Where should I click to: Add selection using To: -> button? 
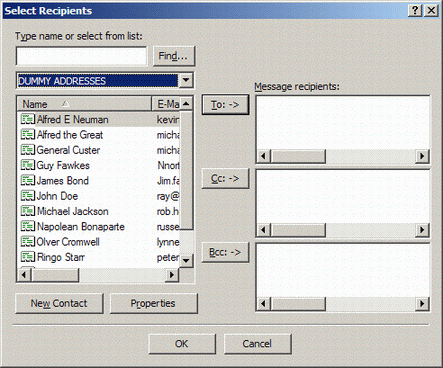[225, 105]
